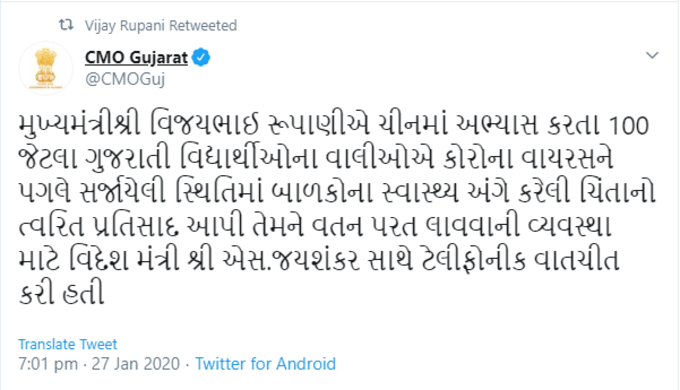The height and width of the screenshot is (390, 680).
Task: Open the CMO Gujarat profile name link
Action: pos(136,57)
